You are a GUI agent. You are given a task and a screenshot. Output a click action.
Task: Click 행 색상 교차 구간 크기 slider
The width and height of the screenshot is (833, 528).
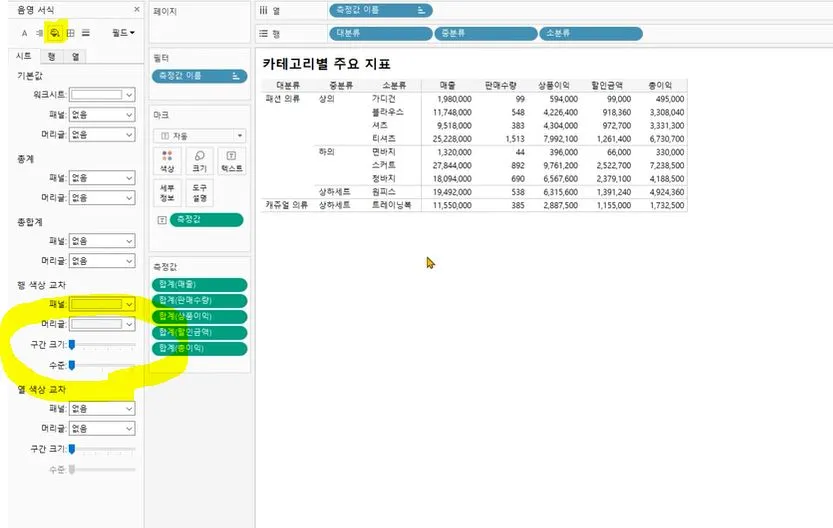(103, 345)
